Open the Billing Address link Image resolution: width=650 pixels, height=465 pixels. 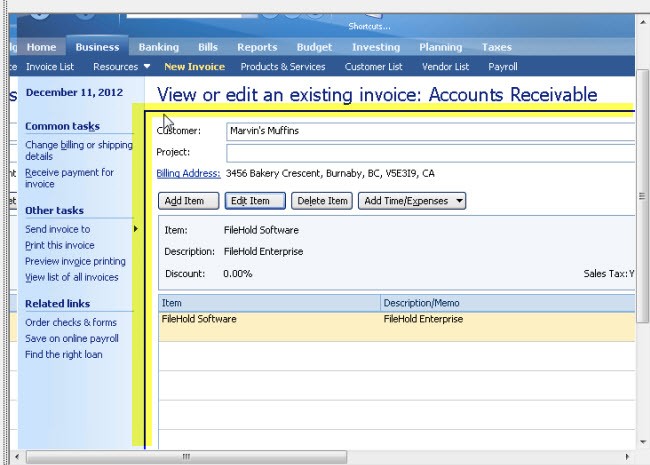pos(188,174)
